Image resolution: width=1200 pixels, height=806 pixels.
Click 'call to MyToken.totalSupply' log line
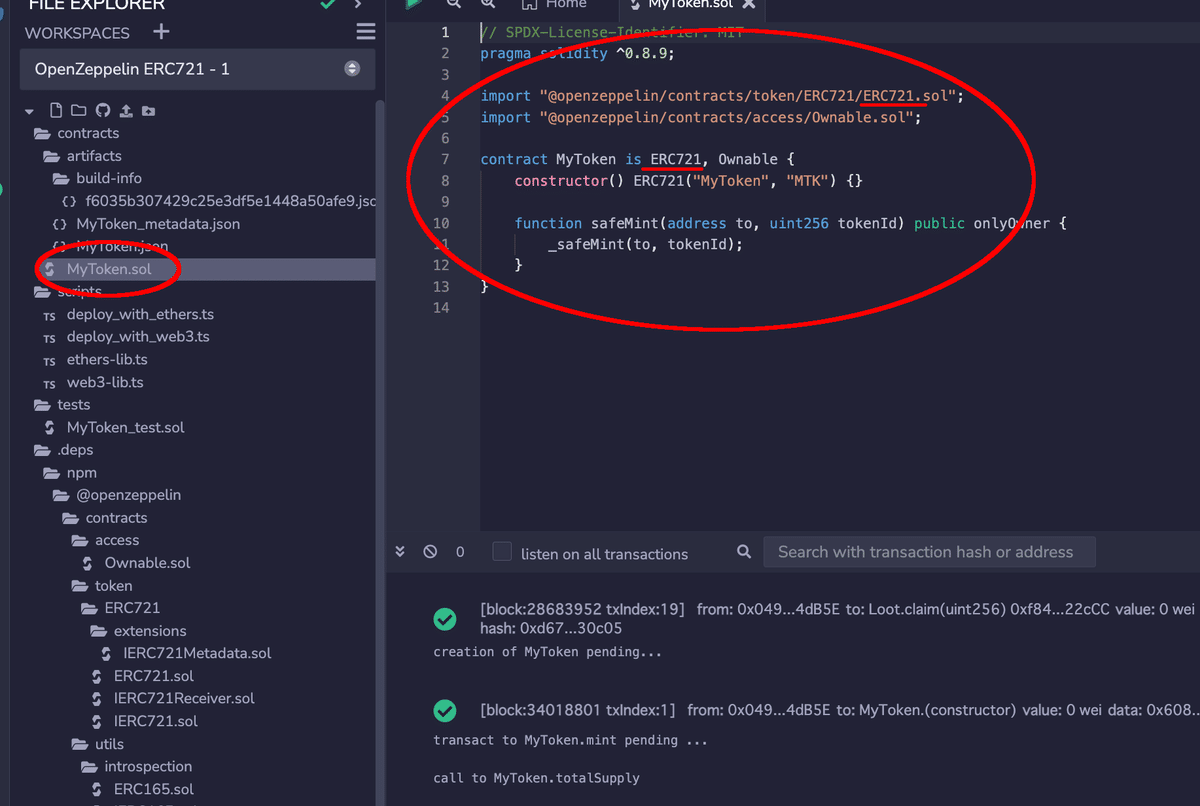click(x=536, y=778)
